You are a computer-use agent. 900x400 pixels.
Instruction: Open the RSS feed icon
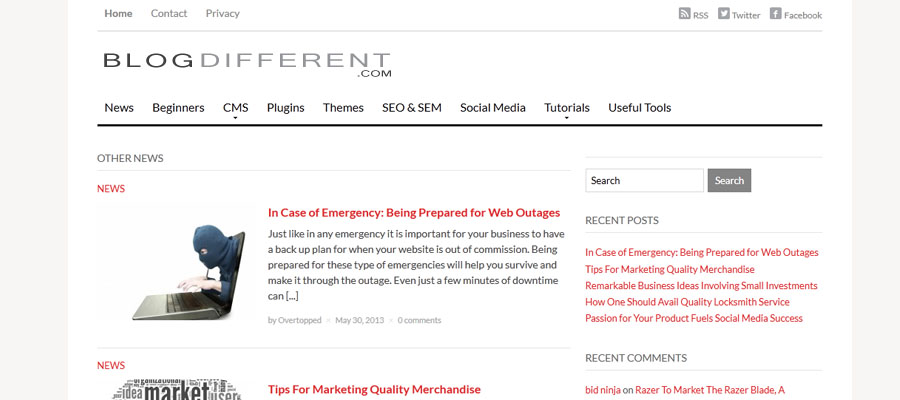(x=684, y=13)
